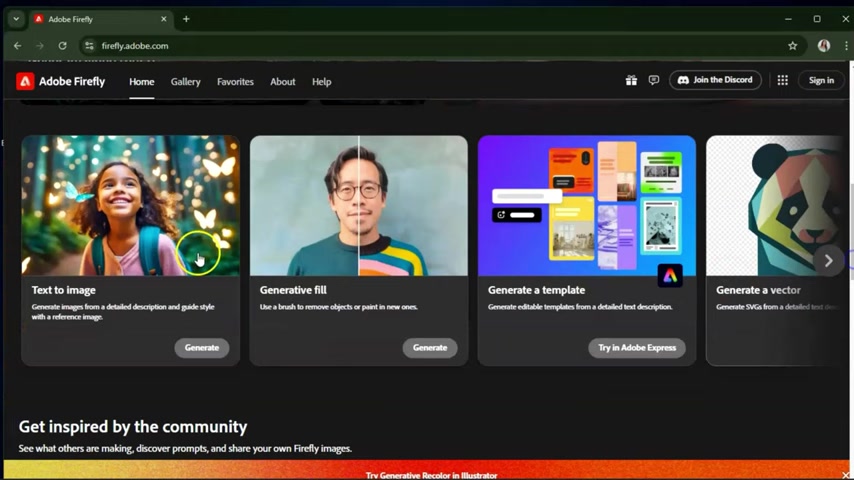The height and width of the screenshot is (480, 854).
Task: Click the Adobe Firefly logo icon
Action: [x=25, y=81]
